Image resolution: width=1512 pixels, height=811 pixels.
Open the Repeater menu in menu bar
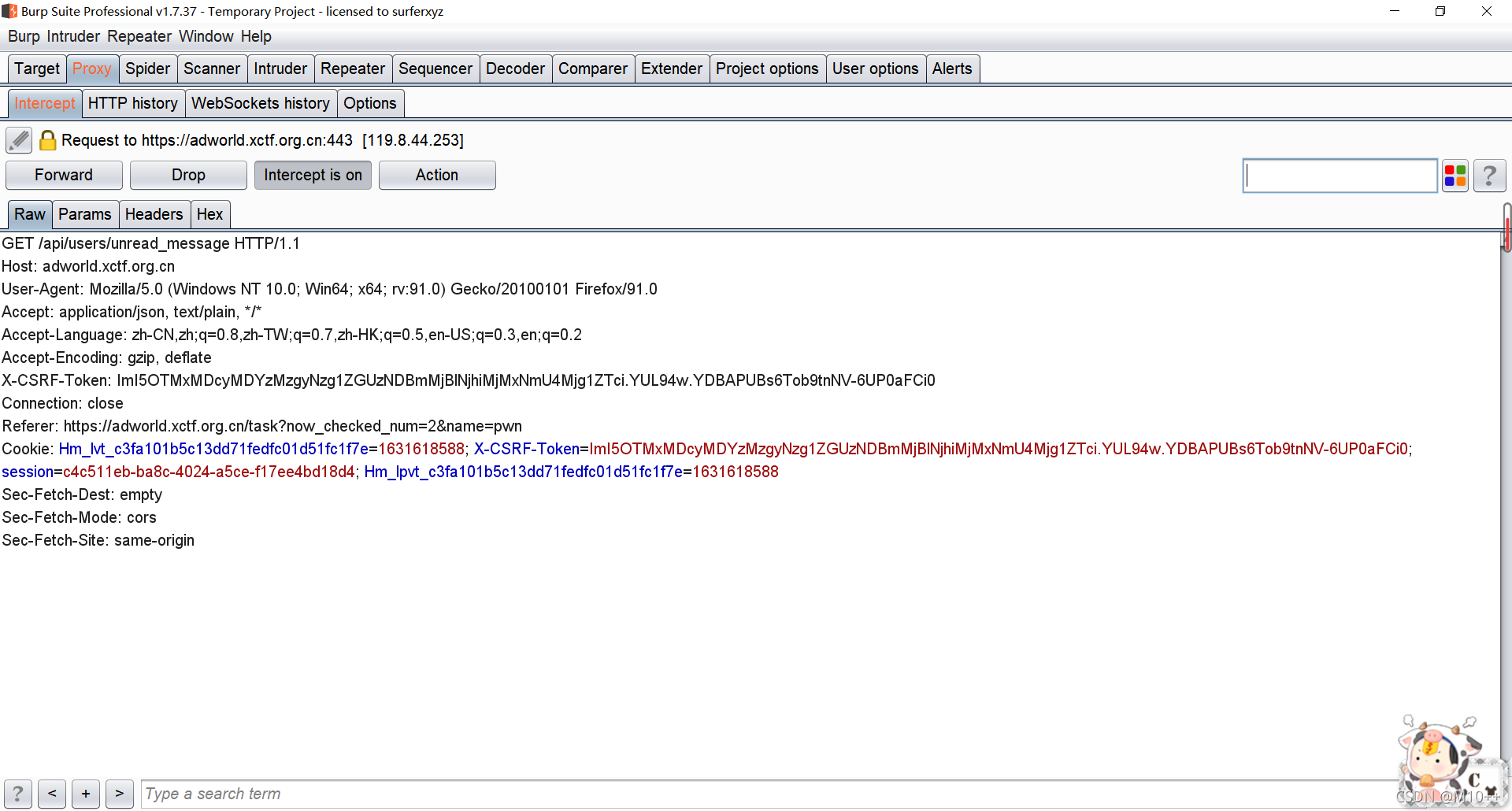point(139,36)
